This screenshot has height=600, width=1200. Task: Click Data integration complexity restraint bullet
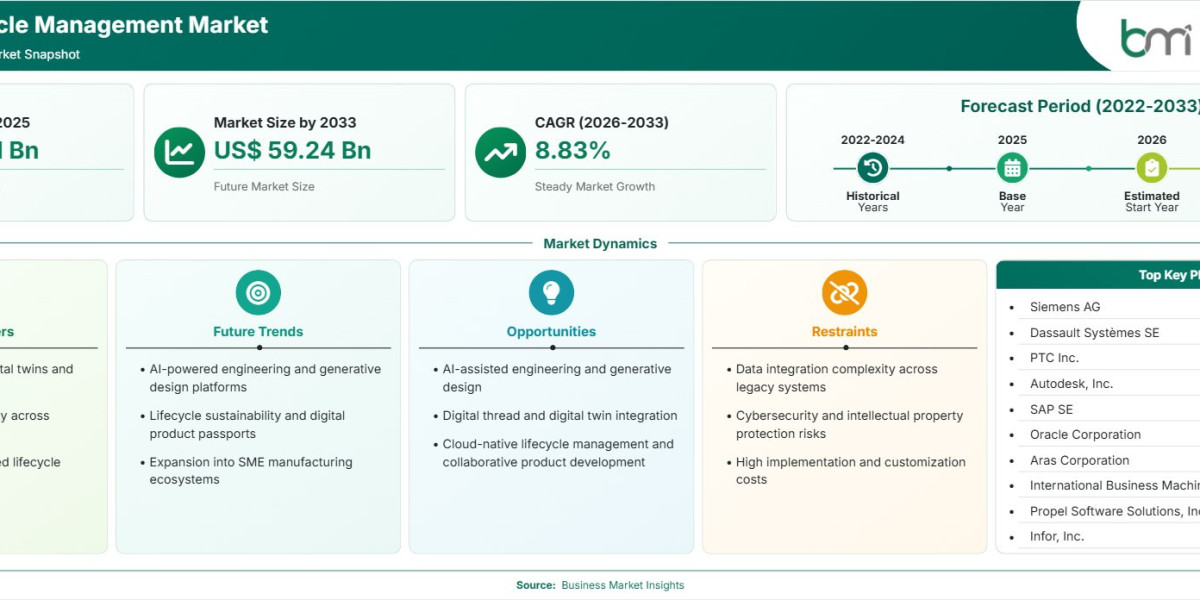point(836,378)
